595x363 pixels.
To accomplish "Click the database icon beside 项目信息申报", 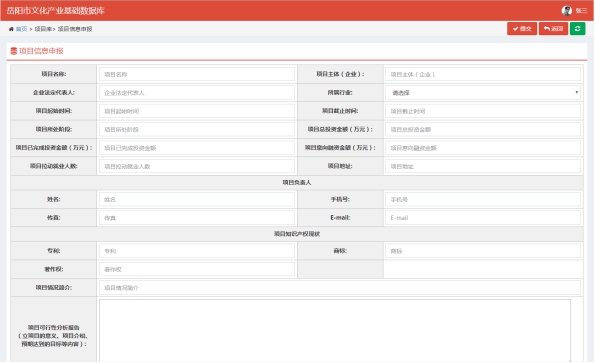I will pos(14,51).
